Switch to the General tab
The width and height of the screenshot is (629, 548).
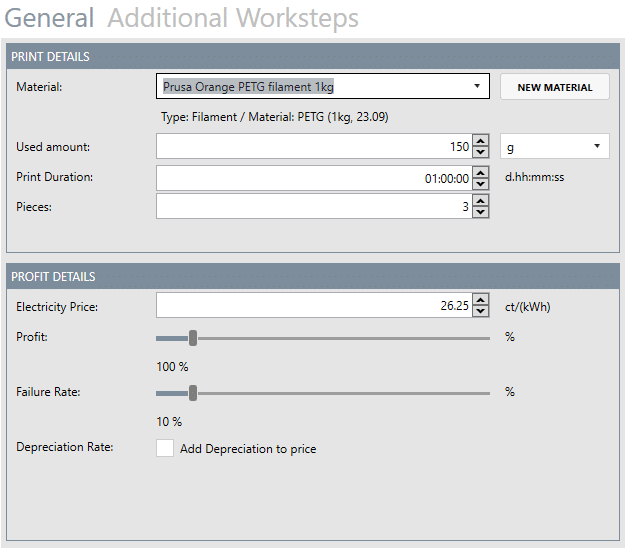point(49,18)
